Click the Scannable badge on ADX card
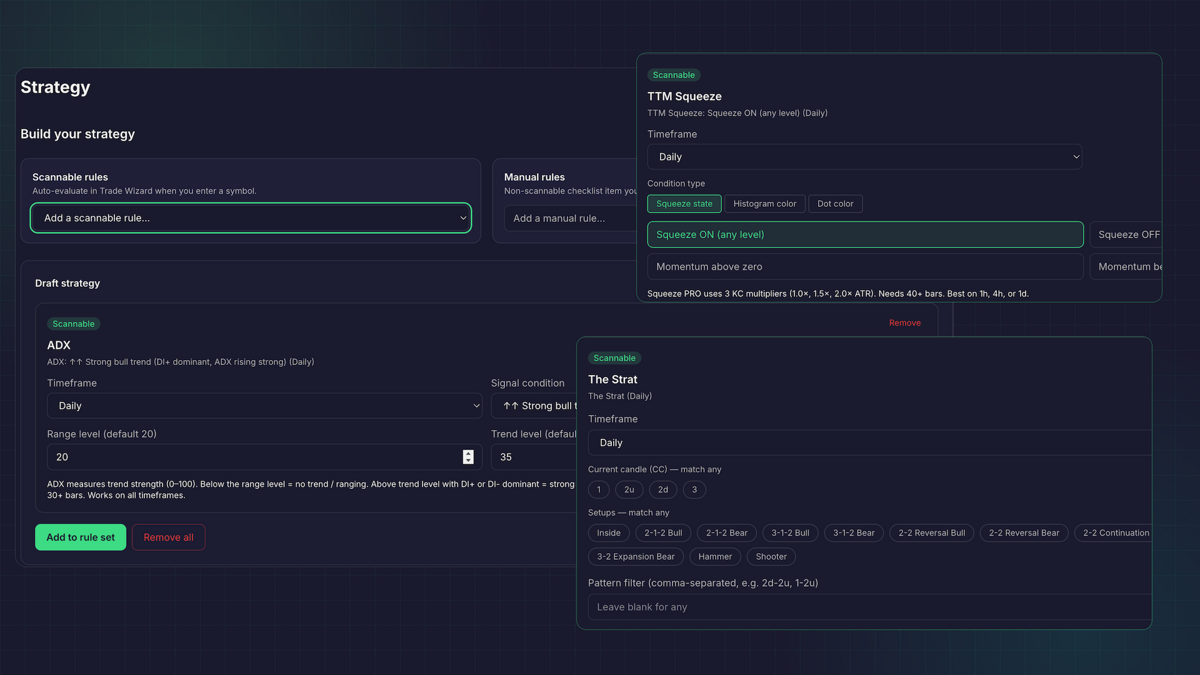Viewport: 1200px width, 675px height. tap(74, 324)
